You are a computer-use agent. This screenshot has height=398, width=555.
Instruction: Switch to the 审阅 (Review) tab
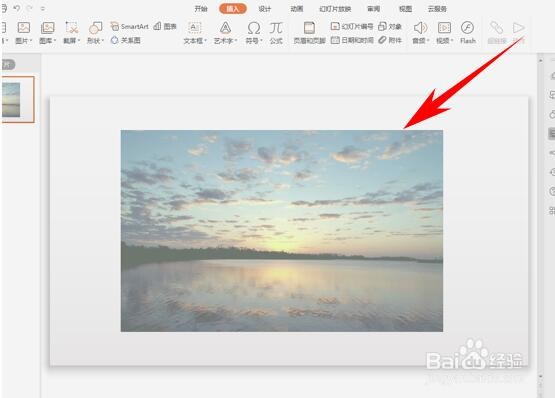click(x=373, y=8)
